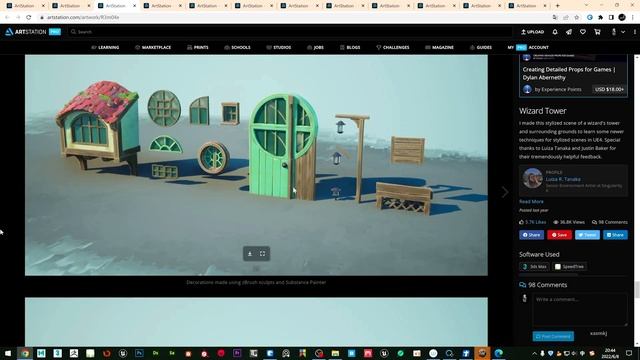Open the Learning menu
The width and height of the screenshot is (640, 360).
coord(105,47)
